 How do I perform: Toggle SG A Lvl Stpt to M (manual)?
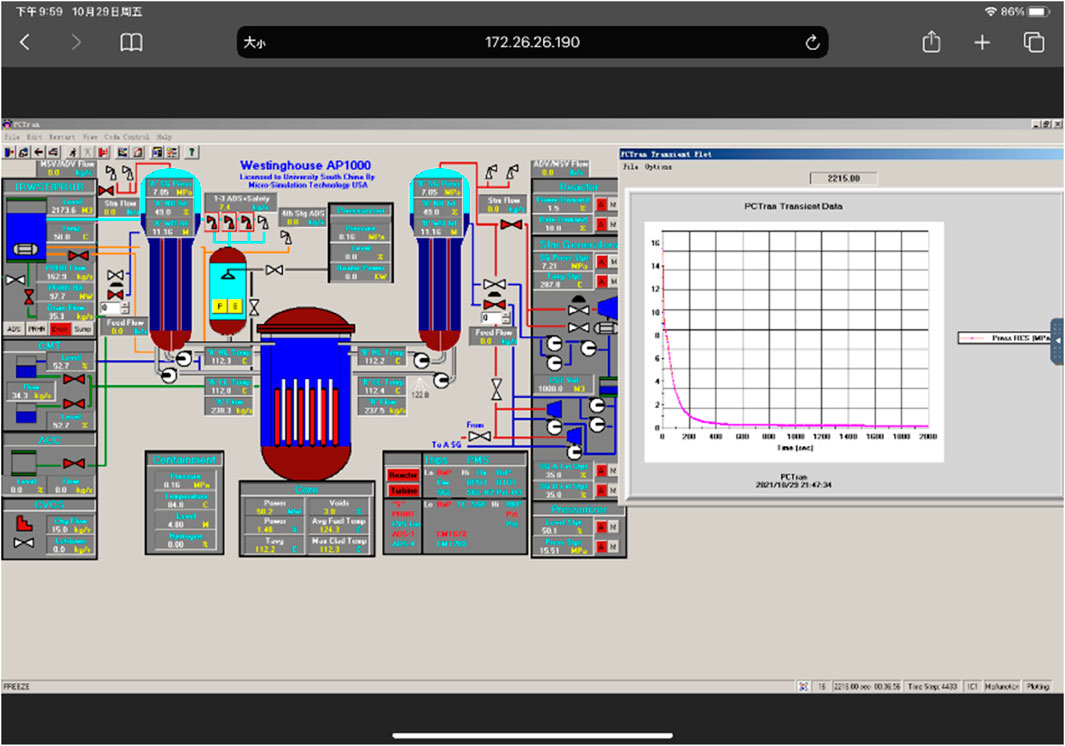point(613,470)
